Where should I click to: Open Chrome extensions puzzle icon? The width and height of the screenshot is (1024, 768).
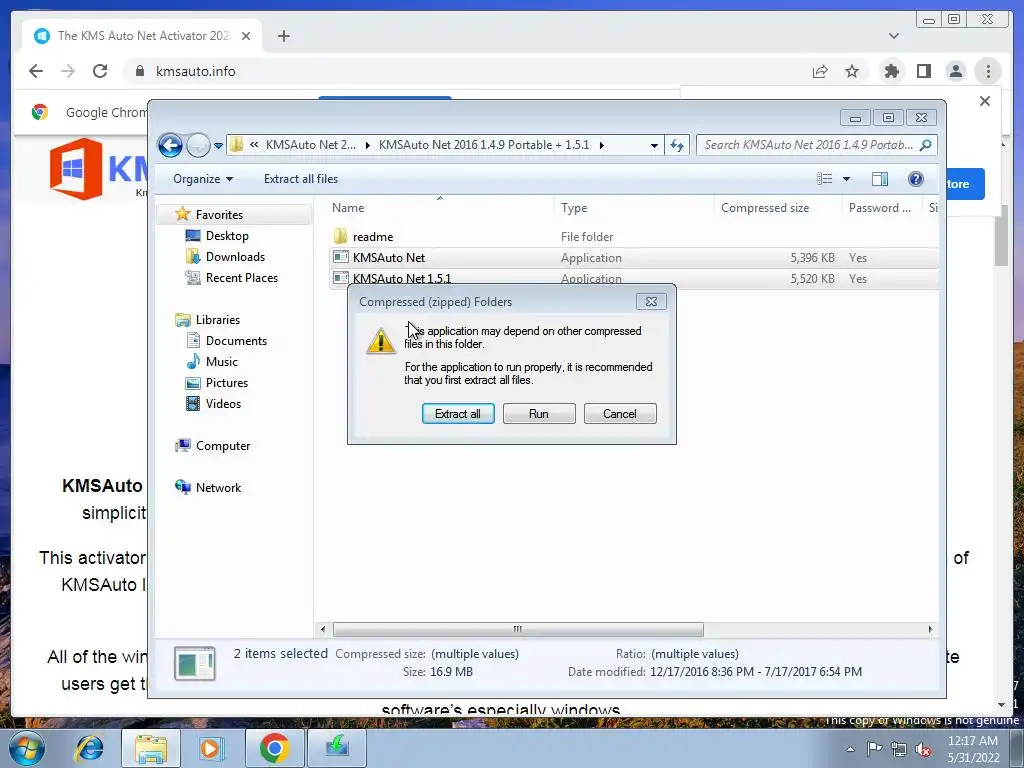pos(891,71)
